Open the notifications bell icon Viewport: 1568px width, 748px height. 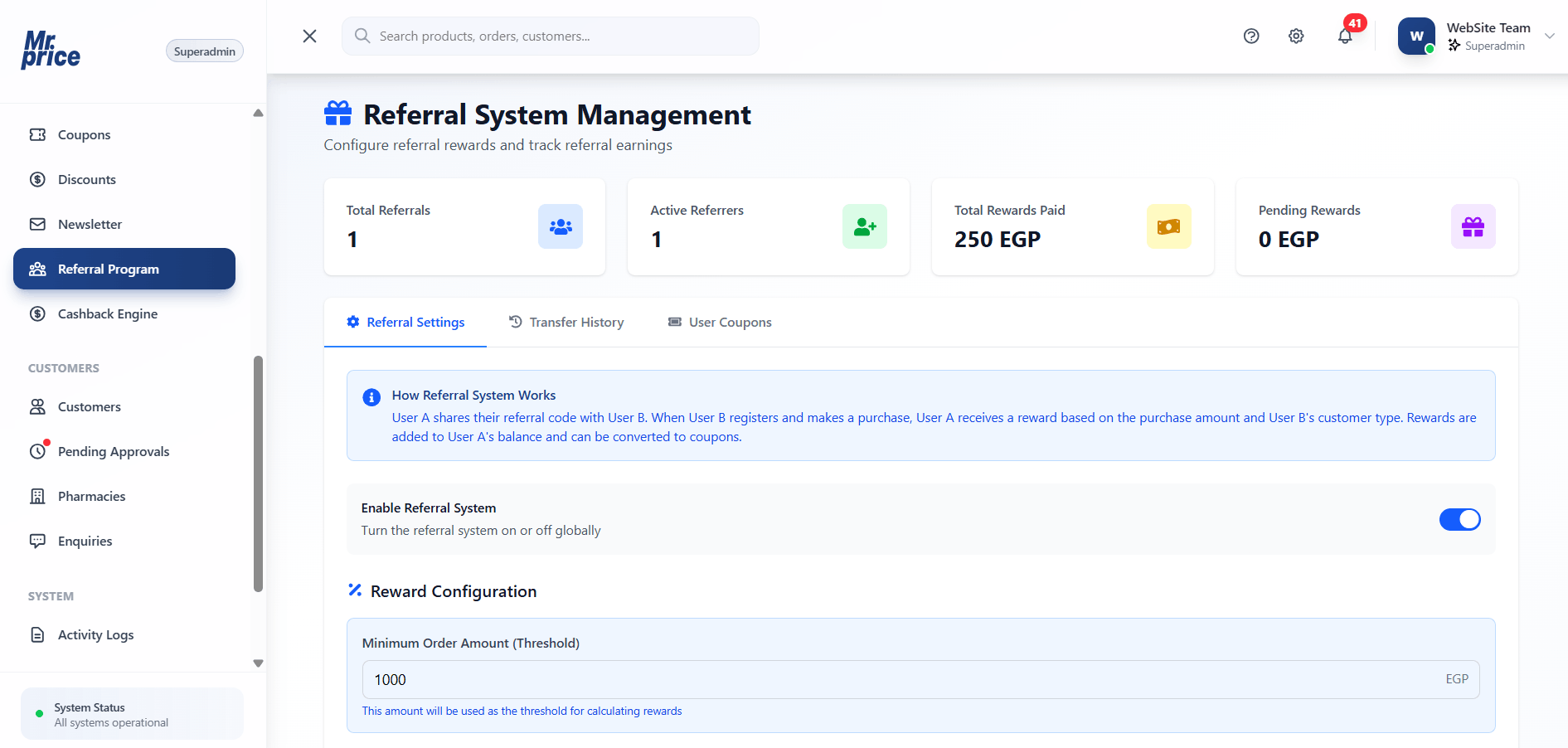1345,36
